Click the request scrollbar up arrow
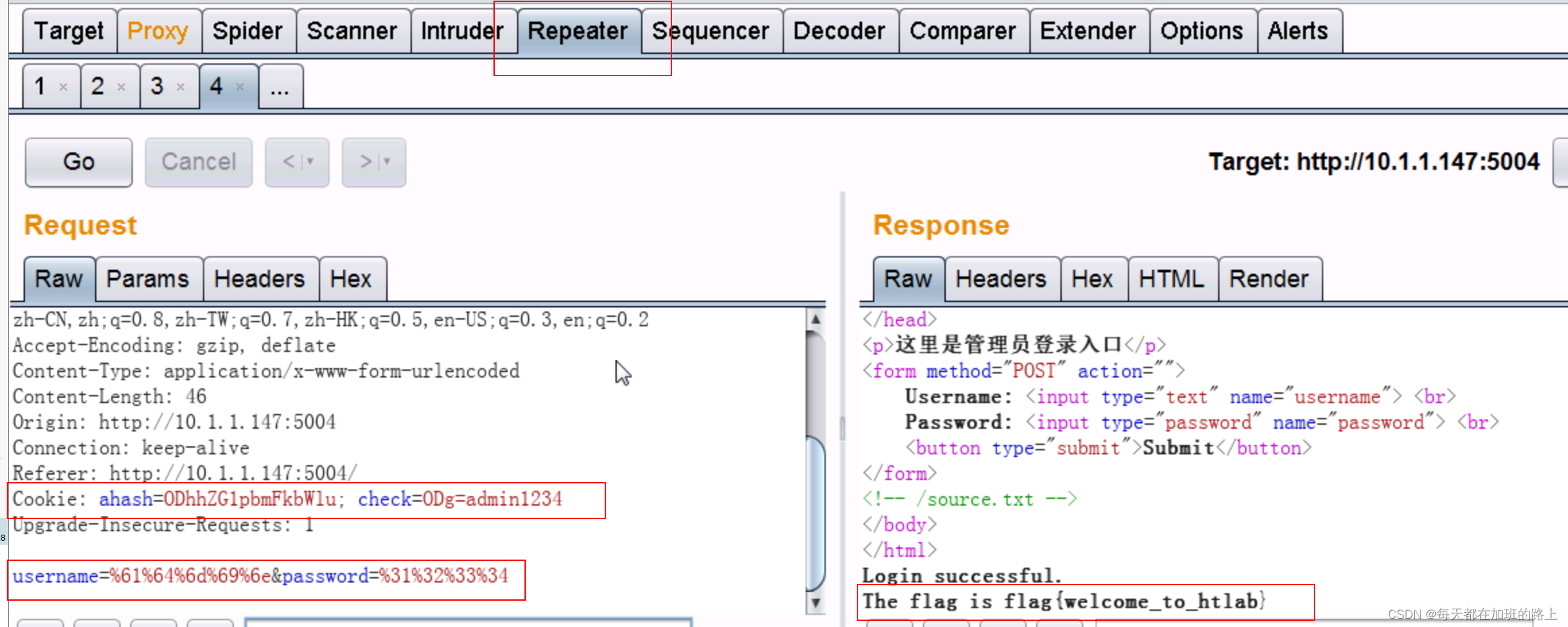1568x627 pixels. pos(816,319)
